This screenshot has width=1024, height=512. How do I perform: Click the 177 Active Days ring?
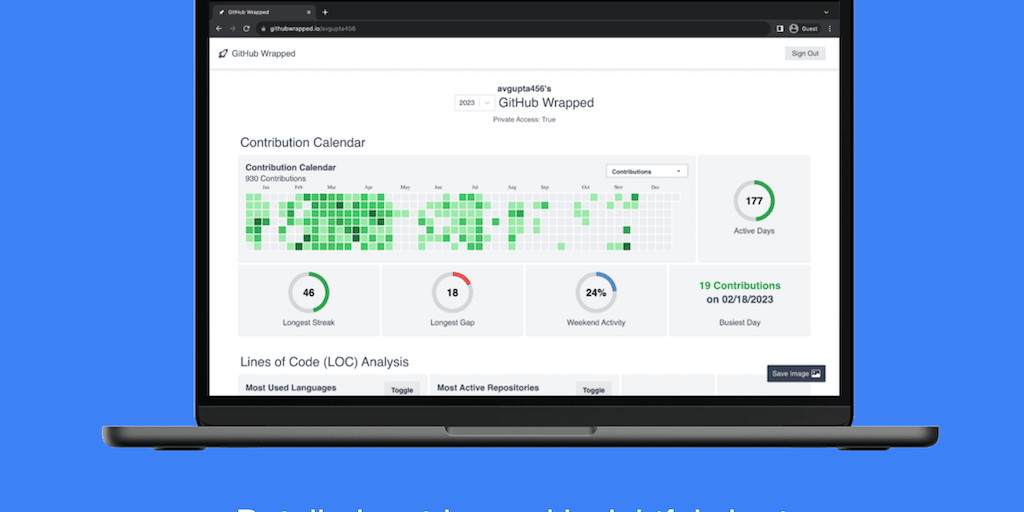click(x=754, y=200)
